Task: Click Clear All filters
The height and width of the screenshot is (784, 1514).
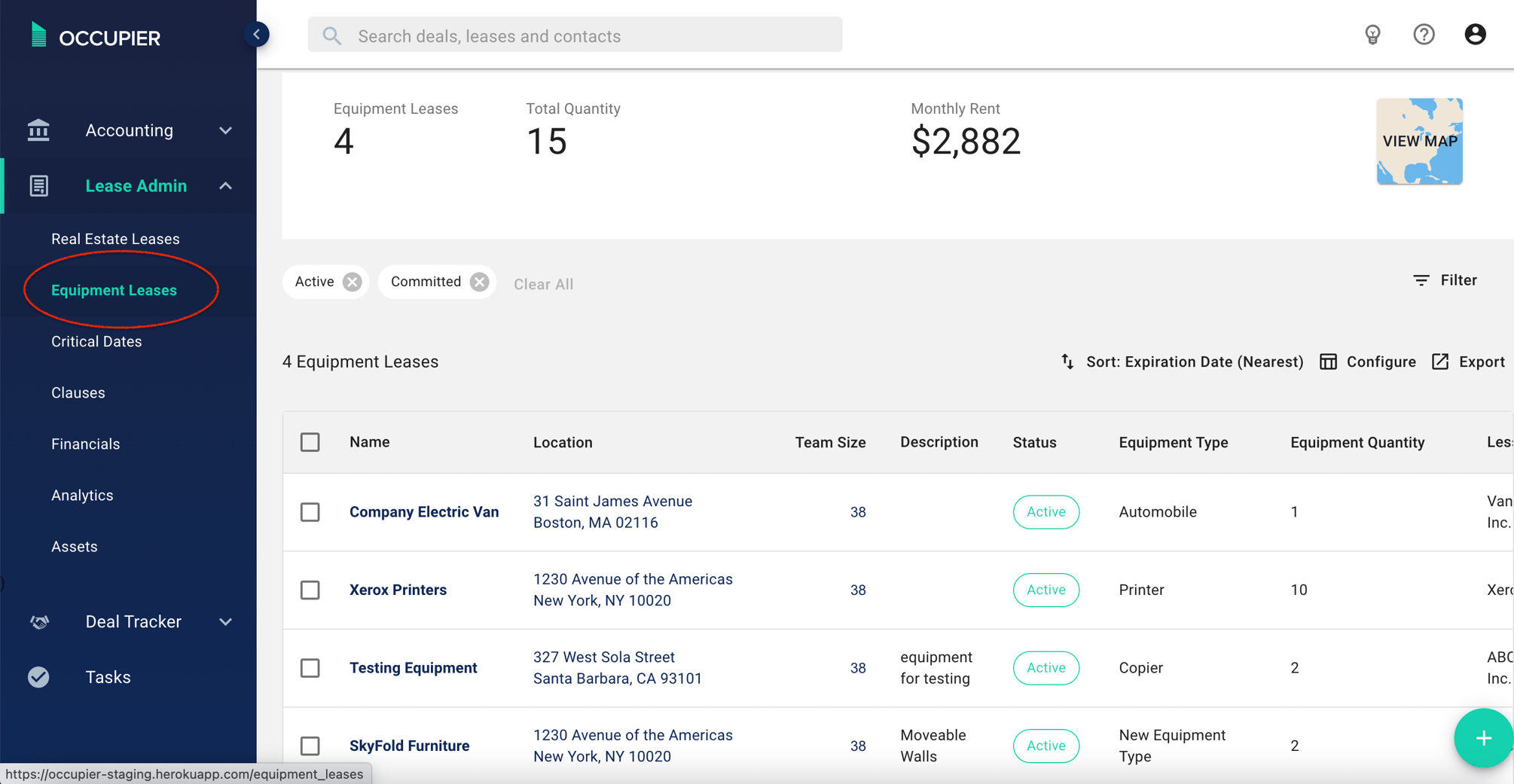Action: tap(543, 284)
